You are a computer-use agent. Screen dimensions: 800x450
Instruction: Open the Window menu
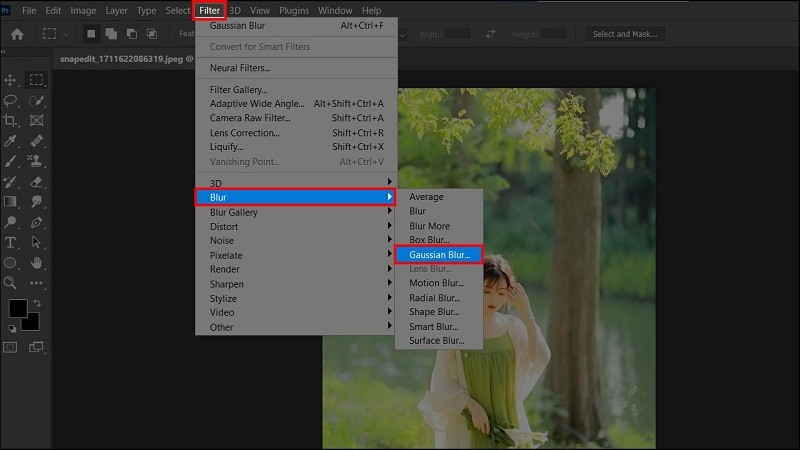[x=335, y=10]
